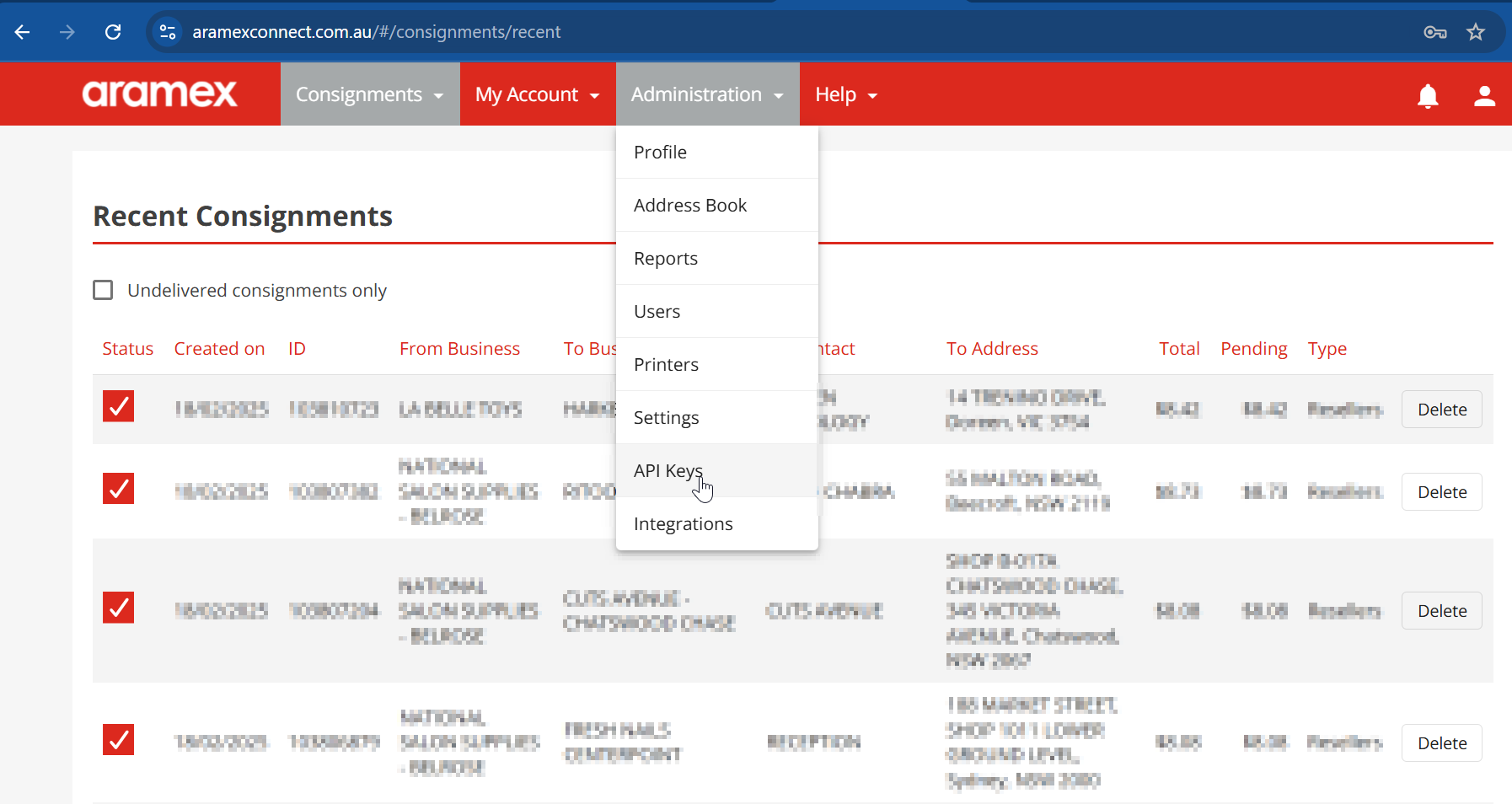Viewport: 1512px width, 804px height.
Task: Expand the Consignments dropdown menu
Action: [x=370, y=94]
